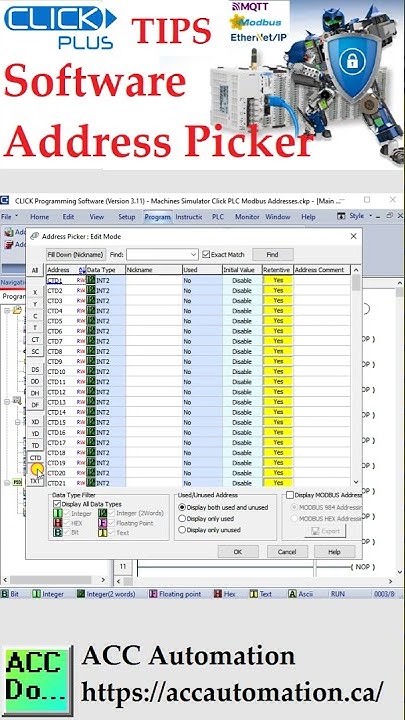Viewport: 405px width, 720px height.
Task: Click the INT2 data type icon in CTD10 row
Action: pos(91,371)
